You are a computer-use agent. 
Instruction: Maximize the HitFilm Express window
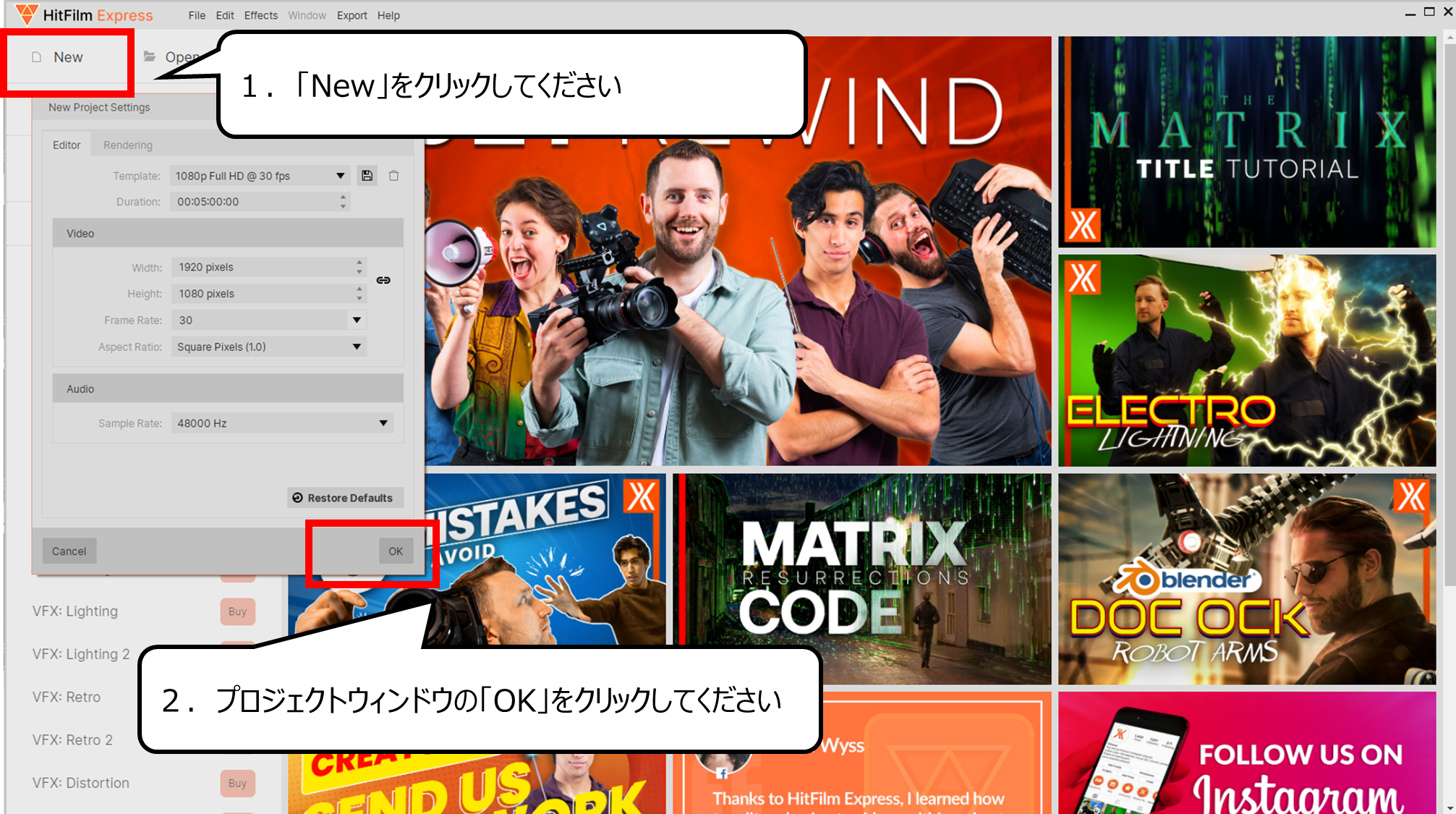click(x=1429, y=12)
